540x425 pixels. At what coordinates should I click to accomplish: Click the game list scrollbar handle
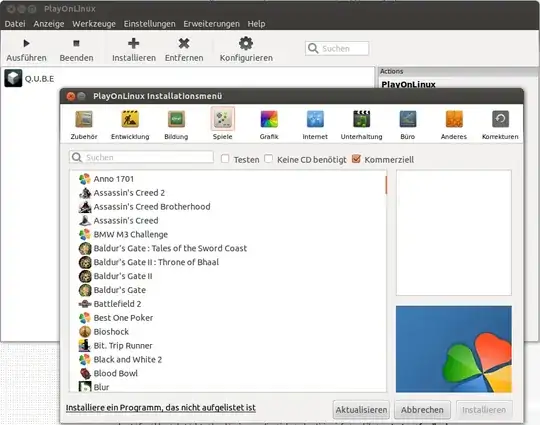click(386, 185)
